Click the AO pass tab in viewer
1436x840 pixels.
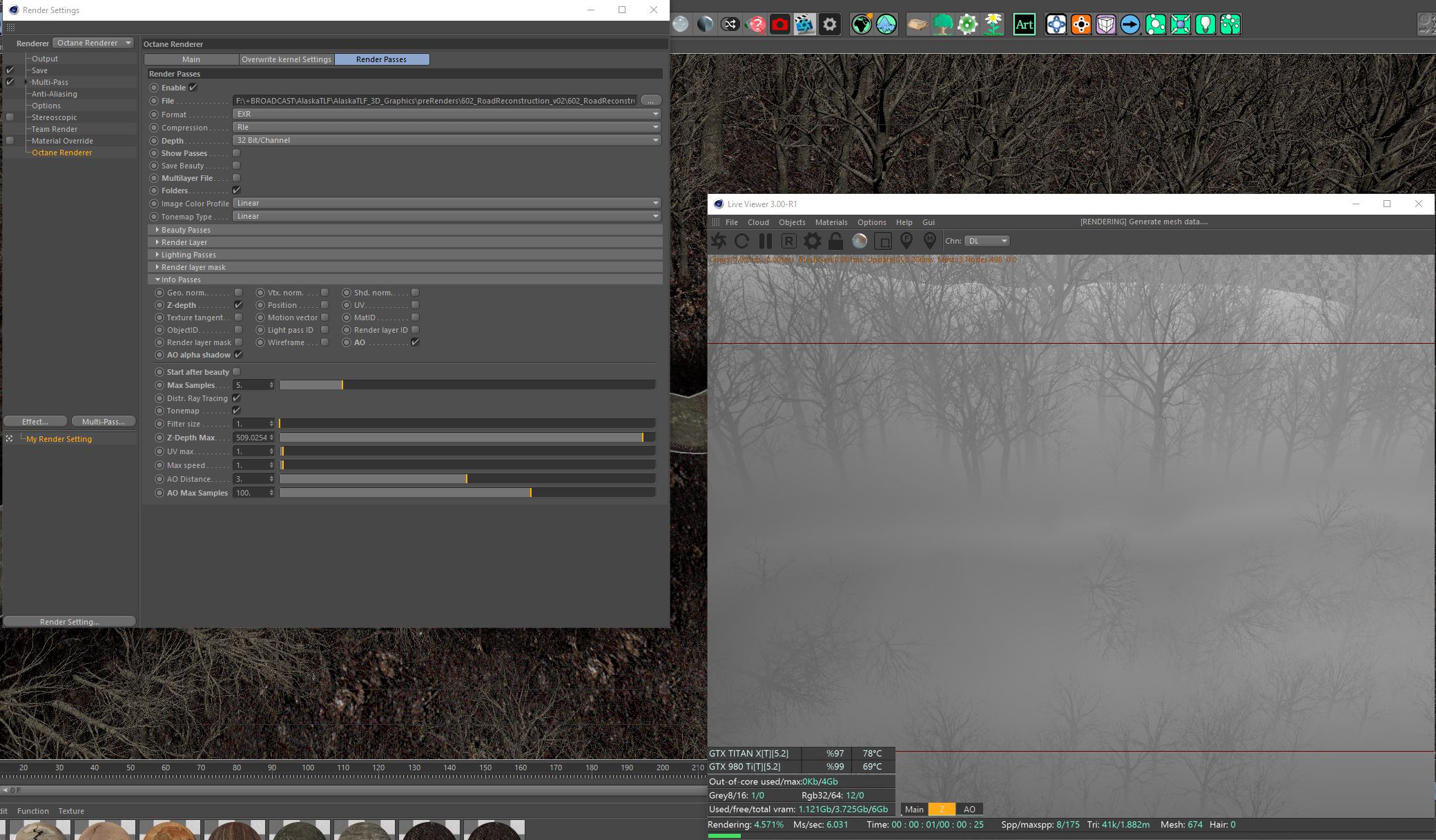969,810
